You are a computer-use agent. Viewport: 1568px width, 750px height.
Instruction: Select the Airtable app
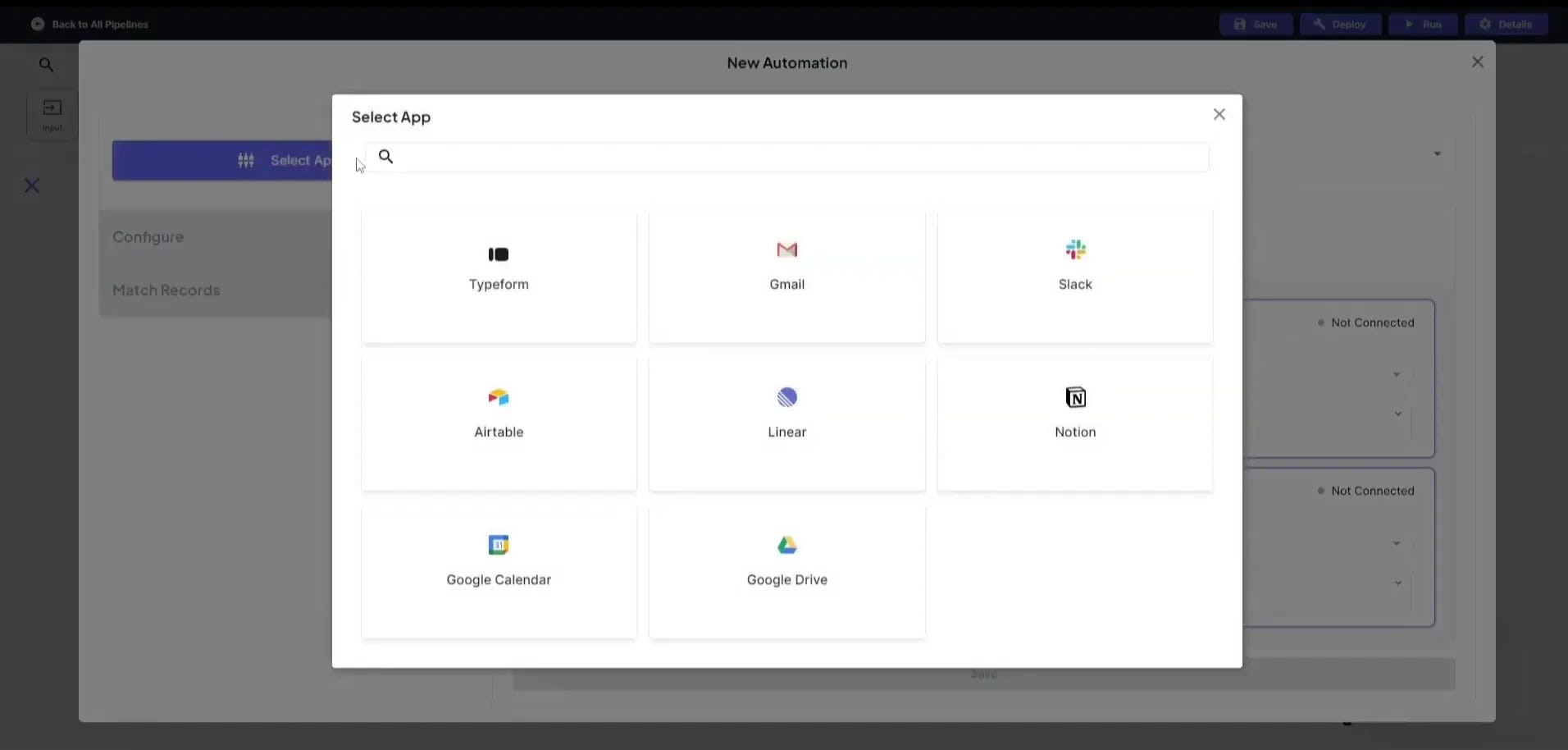(498, 423)
